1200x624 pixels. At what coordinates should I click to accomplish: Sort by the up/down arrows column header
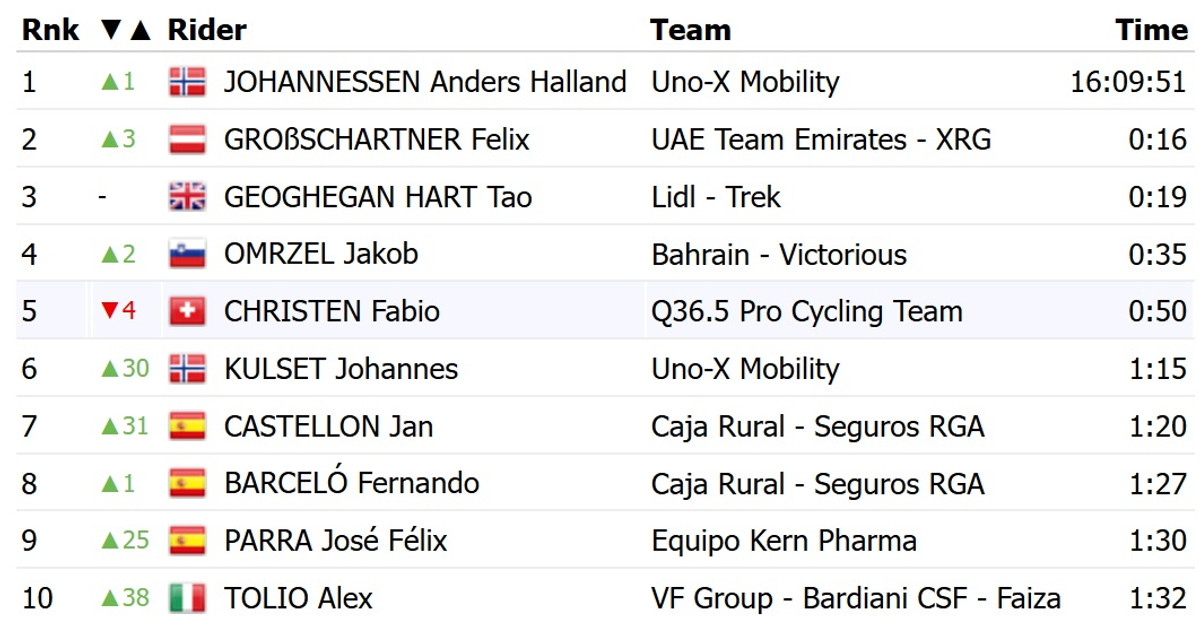click(x=126, y=30)
